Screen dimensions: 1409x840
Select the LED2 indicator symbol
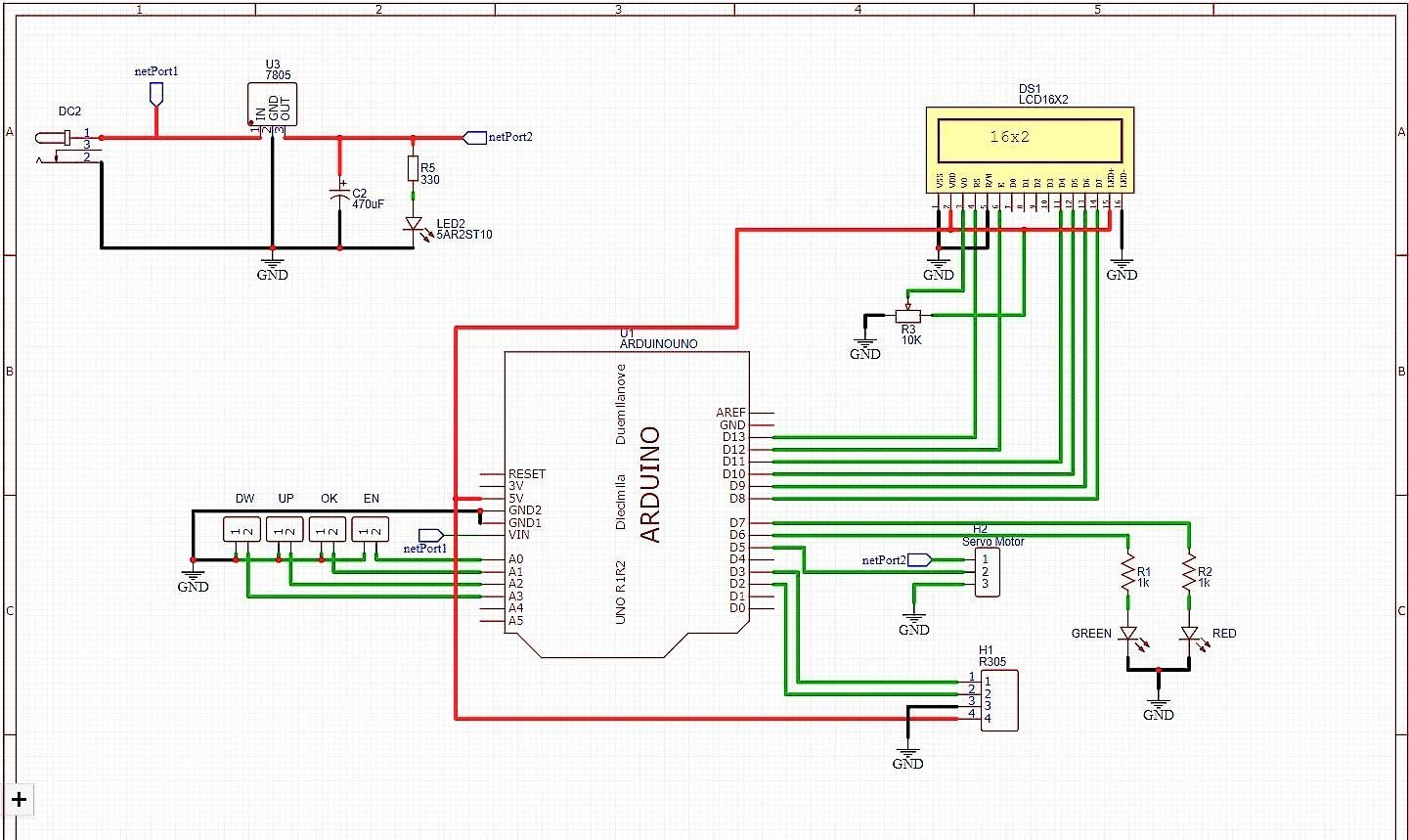point(415,225)
